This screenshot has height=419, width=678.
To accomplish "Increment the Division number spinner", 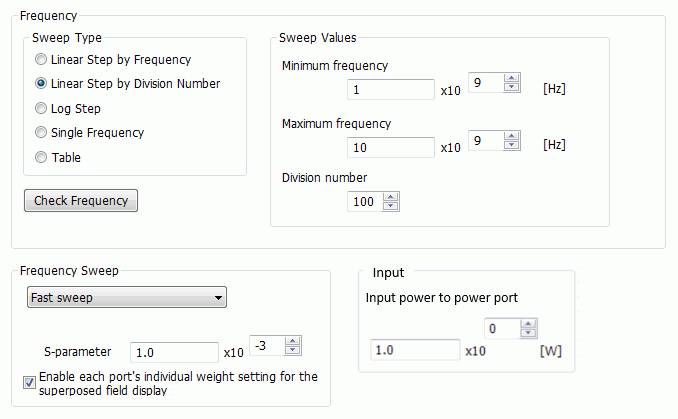I will 391,197.
